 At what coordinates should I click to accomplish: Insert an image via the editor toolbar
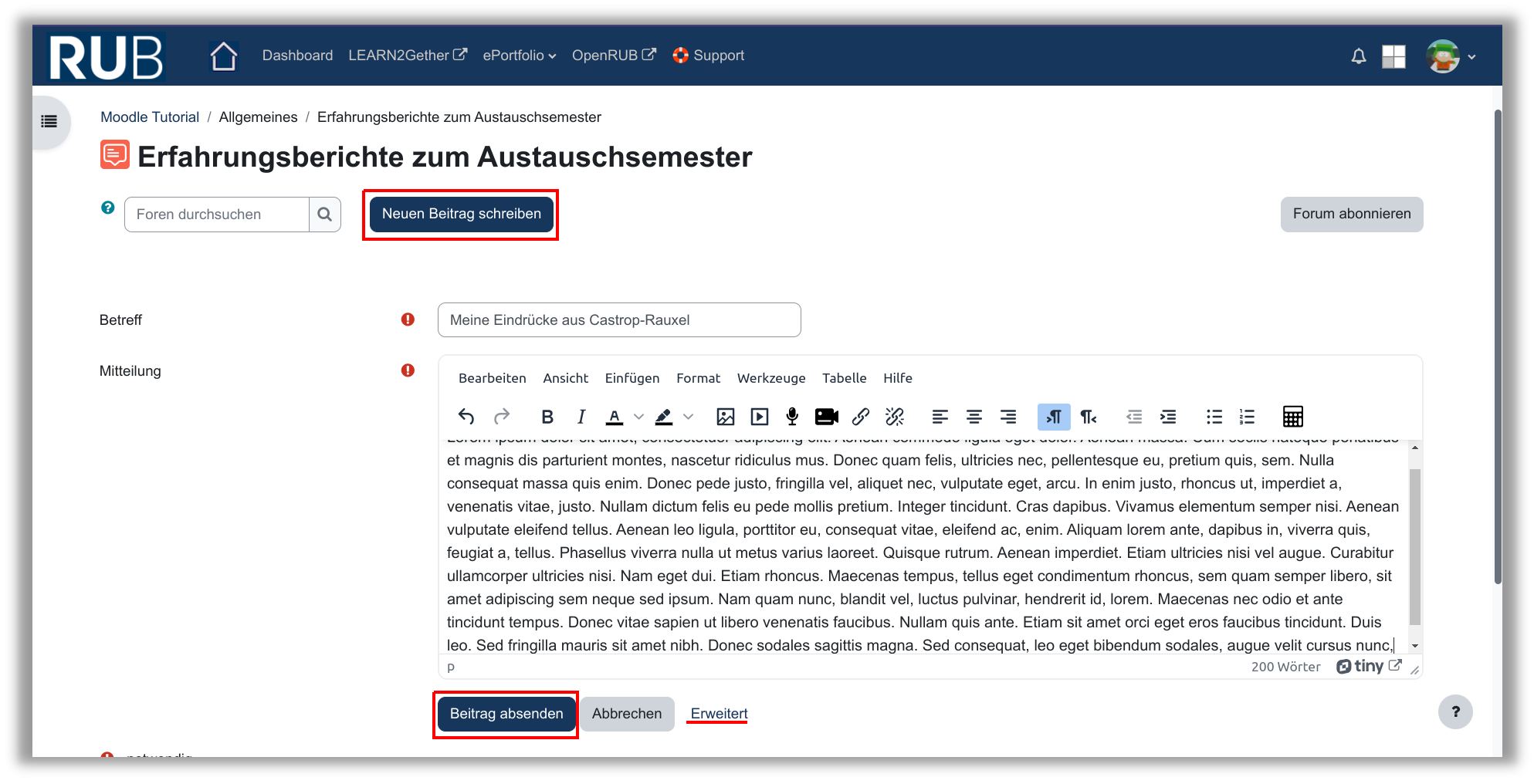(725, 417)
